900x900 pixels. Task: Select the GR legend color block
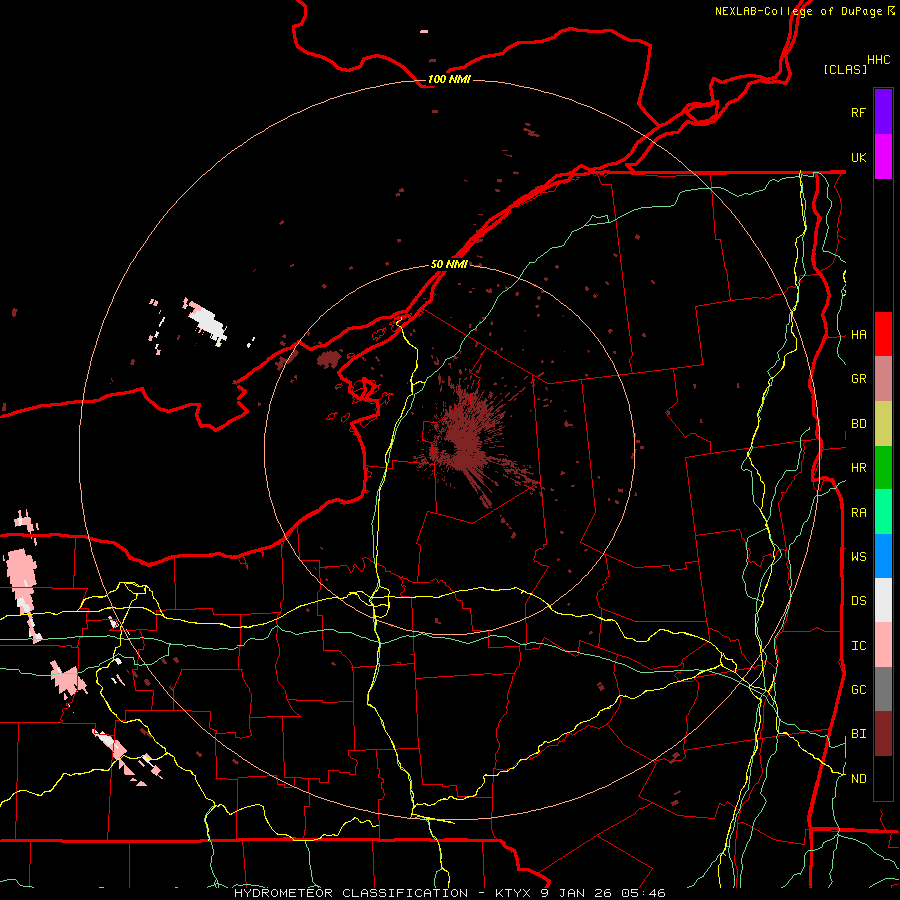point(883,378)
